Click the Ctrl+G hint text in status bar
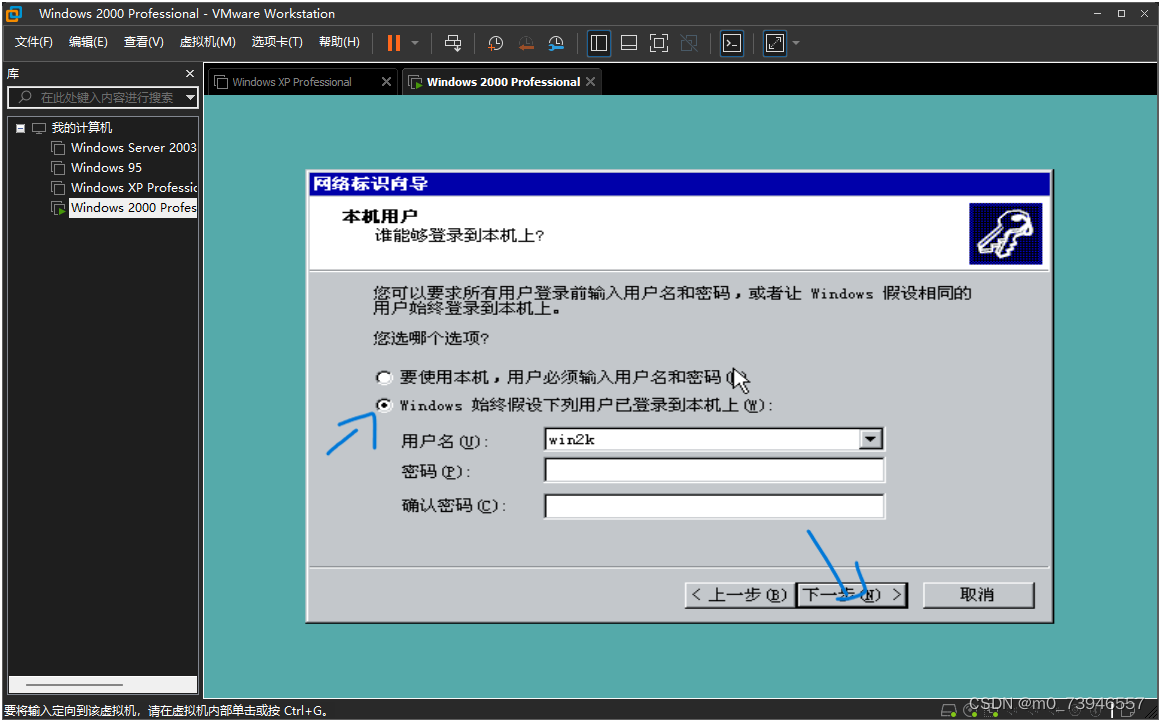Screen dimensions: 1161x722 click(165, 710)
